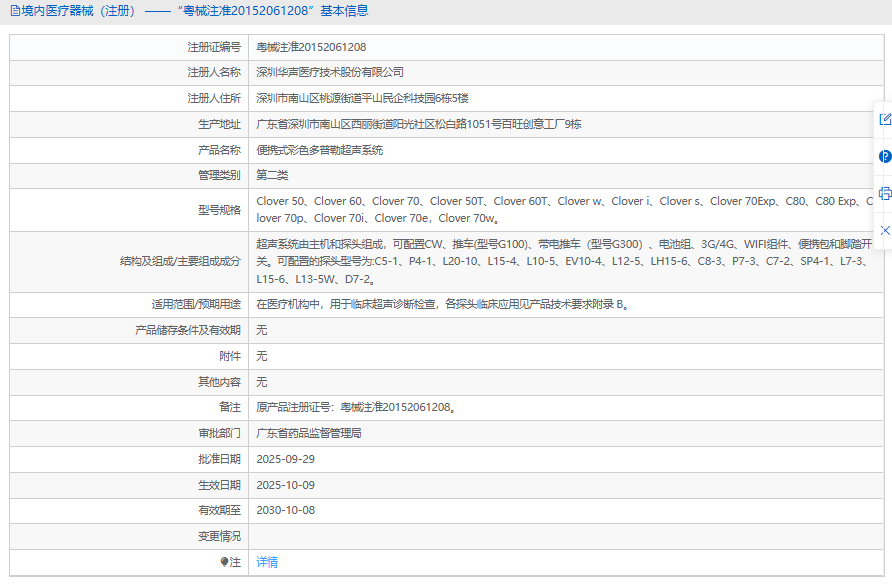Click the printer icon in the side toolbar
Screen dimensions: 892x584
885,193
